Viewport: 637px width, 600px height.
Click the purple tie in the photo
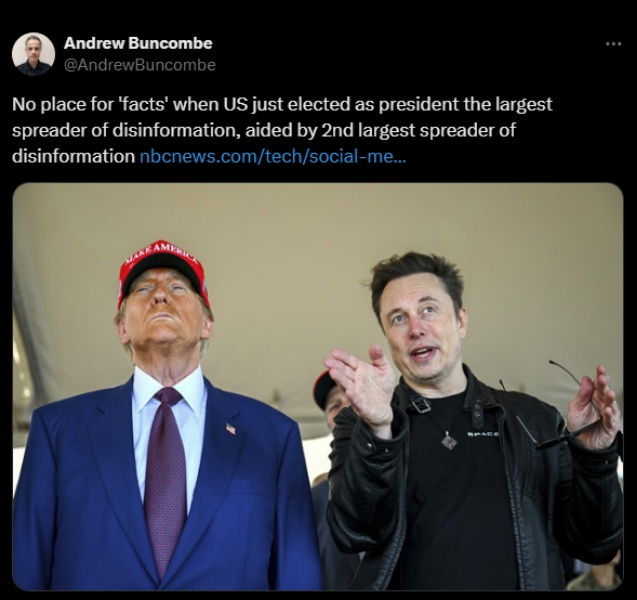tap(165, 479)
